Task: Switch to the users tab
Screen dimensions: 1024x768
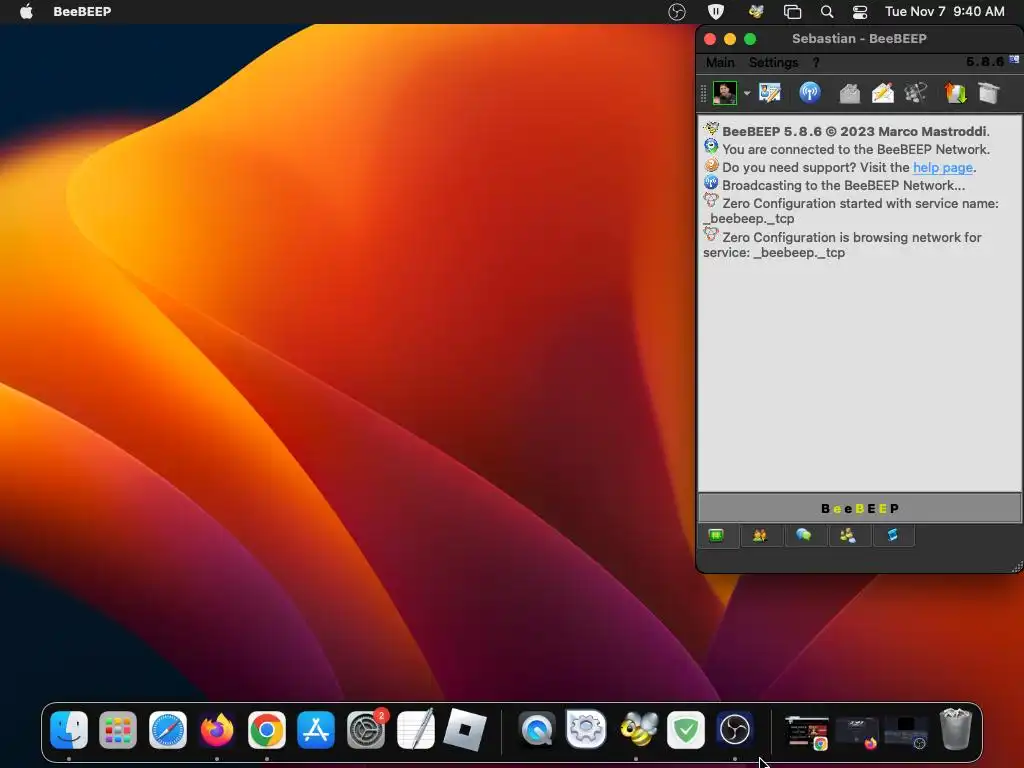Action: (760, 536)
